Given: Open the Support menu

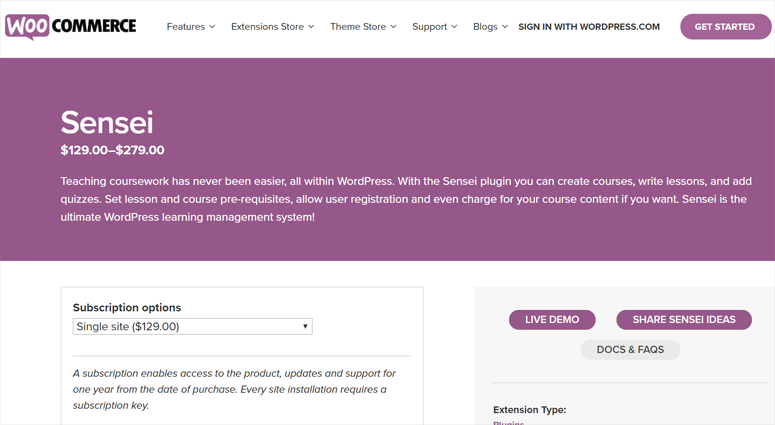Looking at the screenshot, I should click(x=429, y=27).
